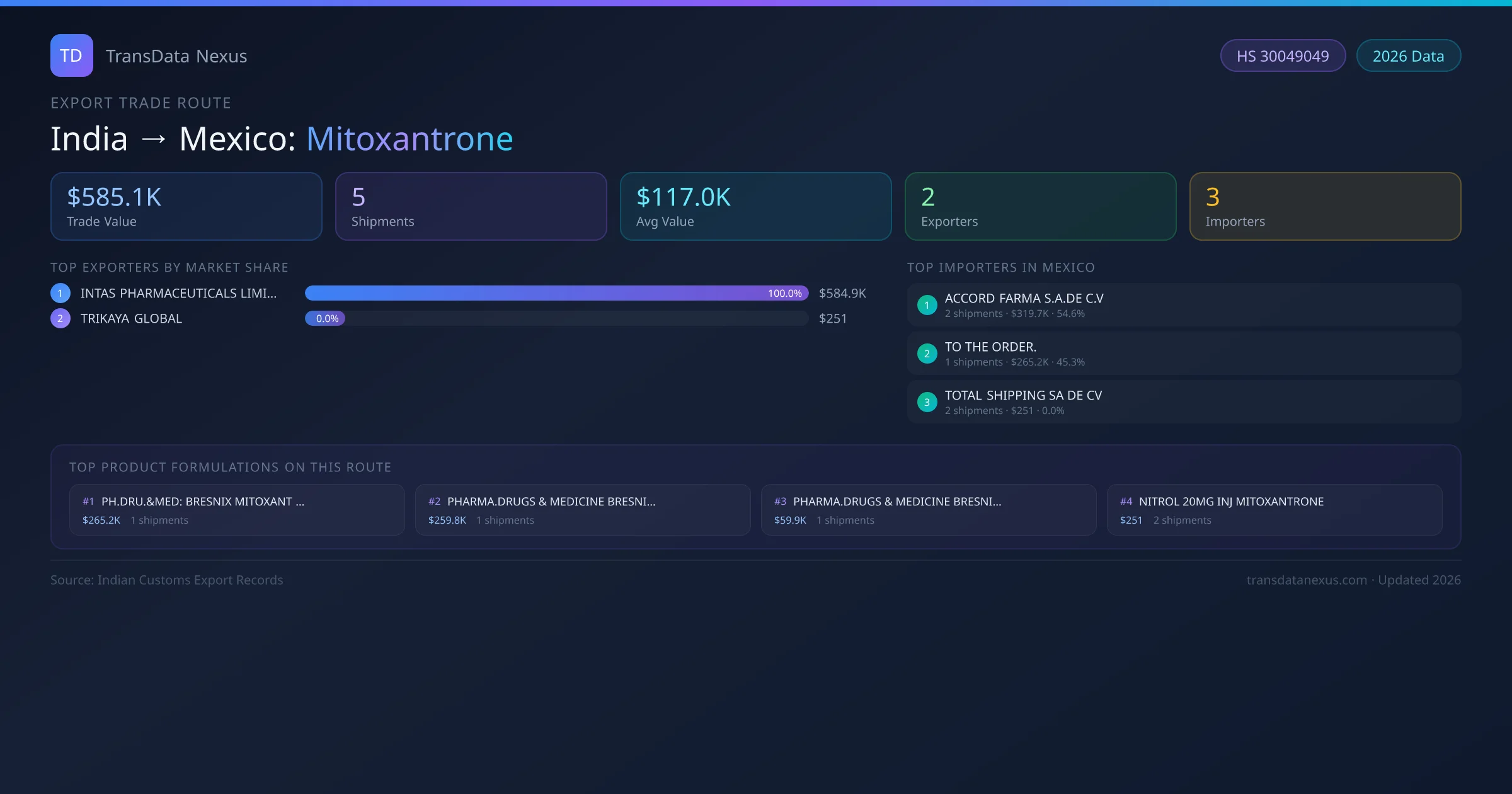Select the 3 Importers stat card
1512x794 pixels.
(x=1325, y=206)
